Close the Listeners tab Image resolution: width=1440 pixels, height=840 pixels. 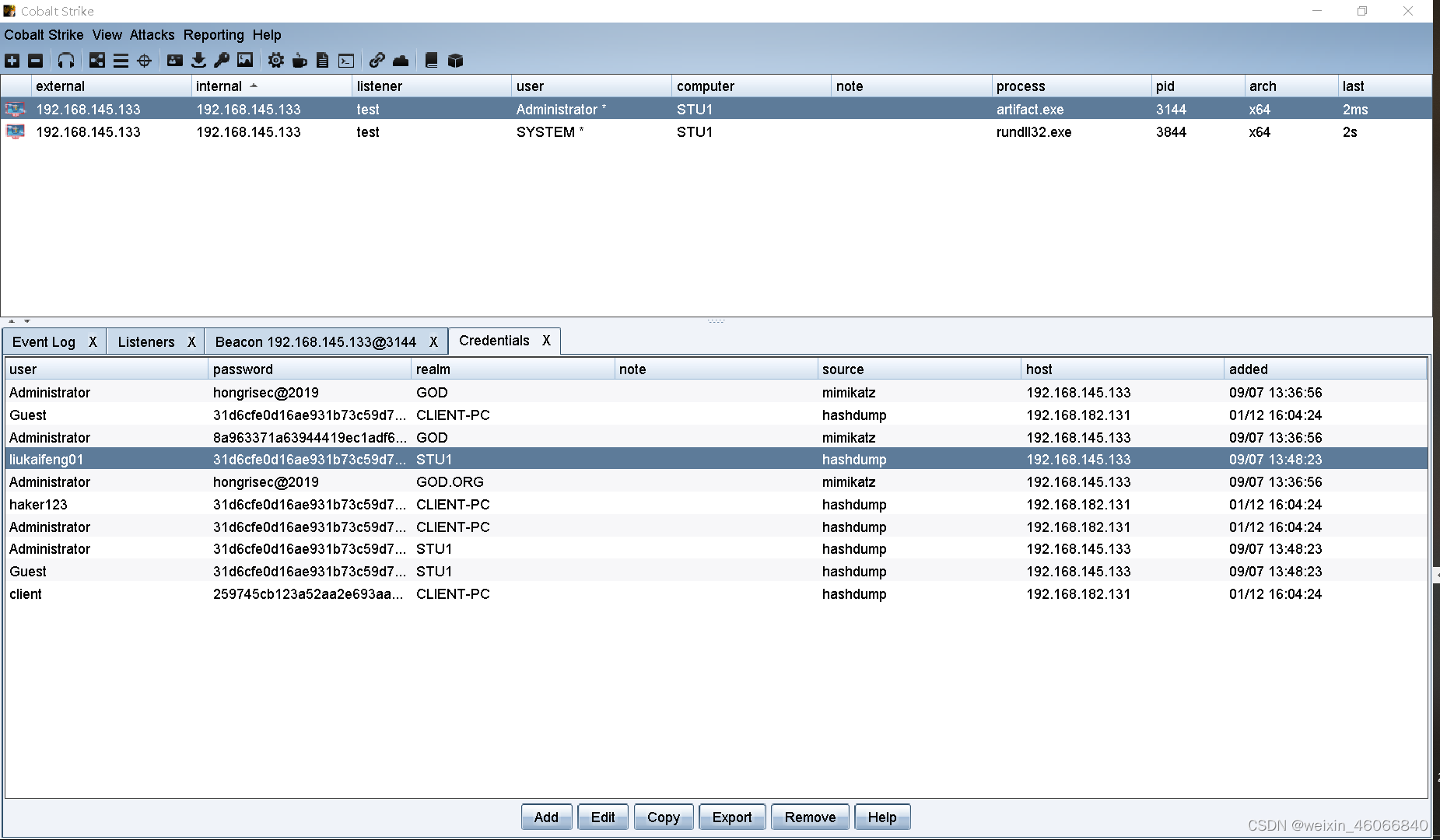tap(191, 342)
